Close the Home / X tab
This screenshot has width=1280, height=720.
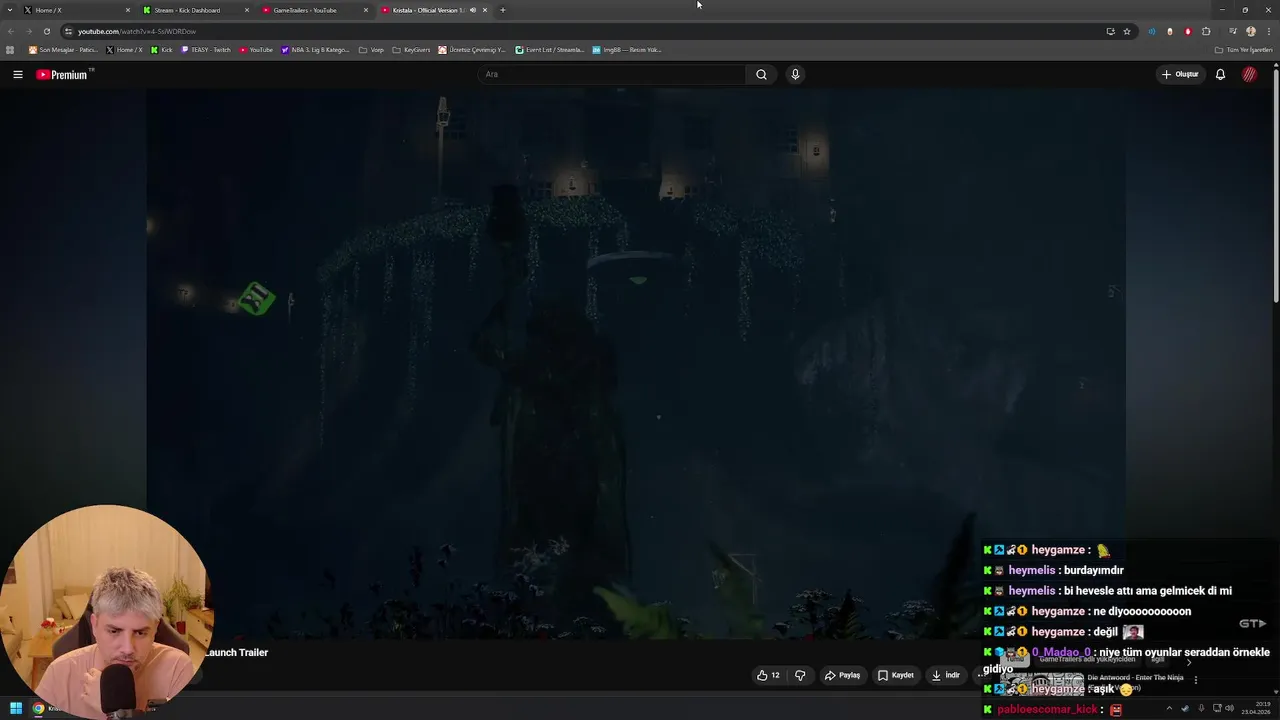click(128, 10)
